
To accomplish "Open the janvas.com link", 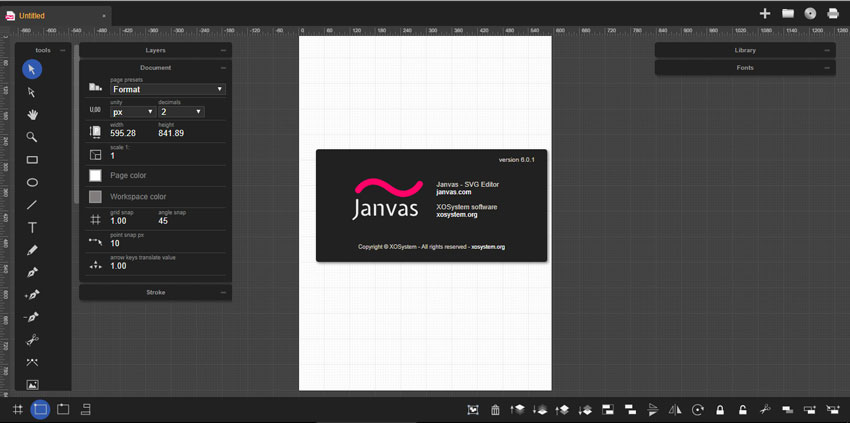I will pos(453,192).
